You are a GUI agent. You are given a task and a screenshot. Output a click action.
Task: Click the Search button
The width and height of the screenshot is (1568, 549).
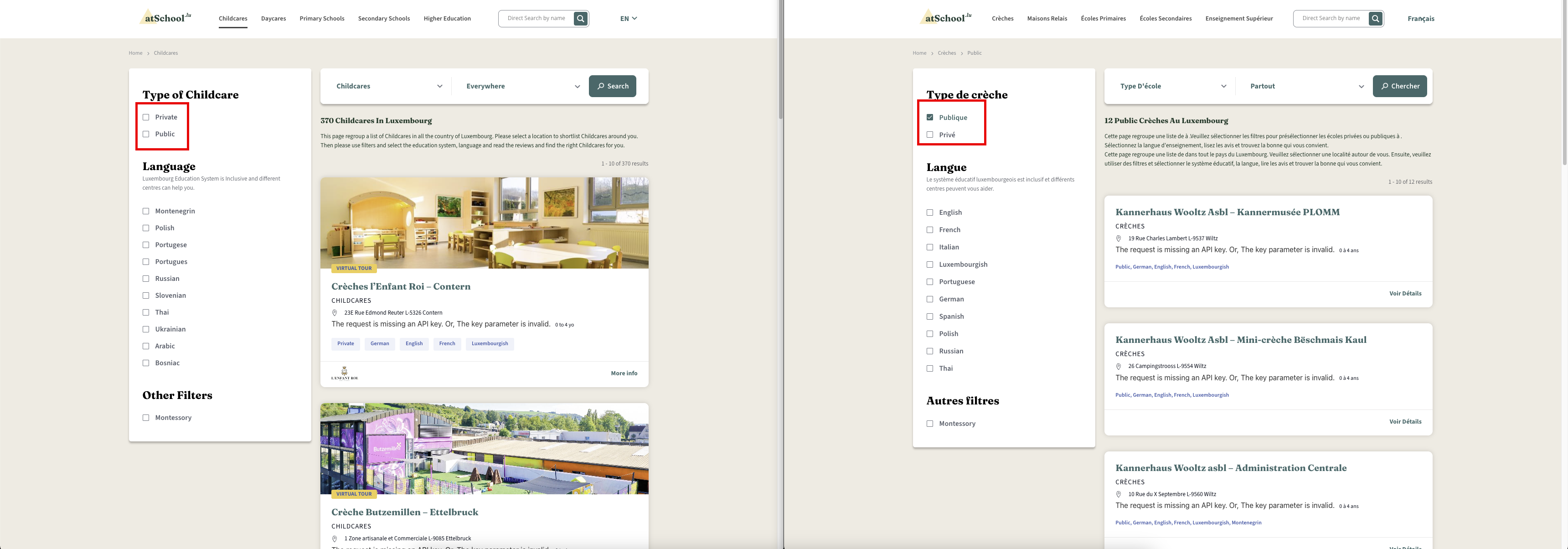point(612,87)
